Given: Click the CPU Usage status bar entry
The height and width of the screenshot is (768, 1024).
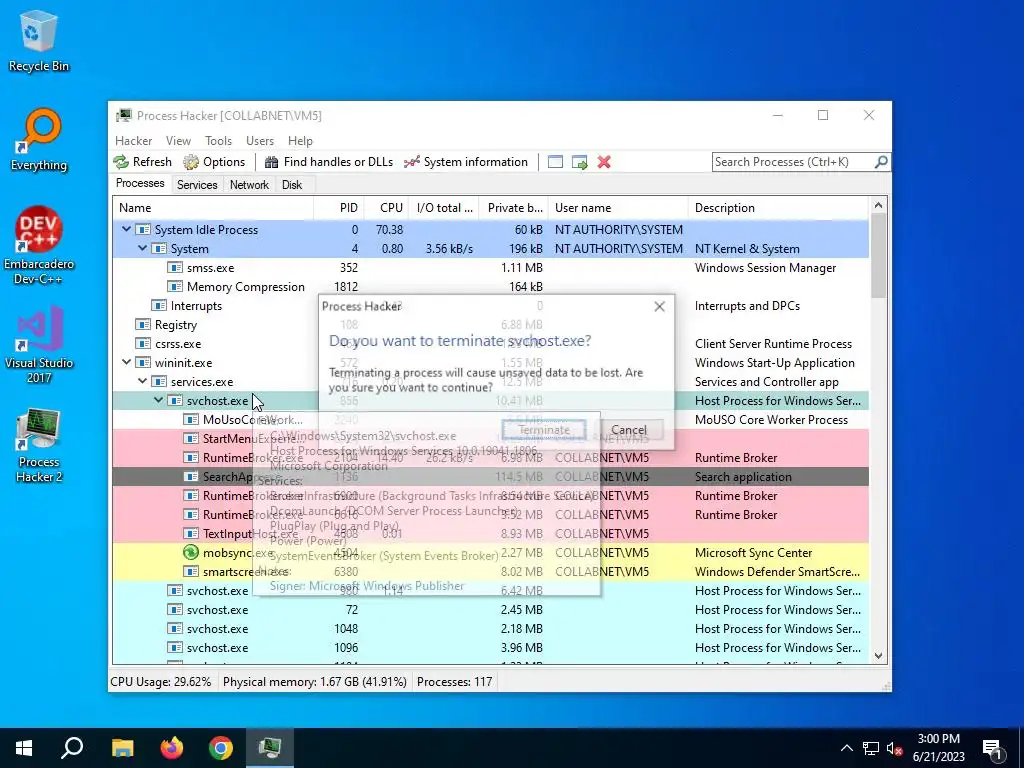Looking at the screenshot, I should click(161, 682).
